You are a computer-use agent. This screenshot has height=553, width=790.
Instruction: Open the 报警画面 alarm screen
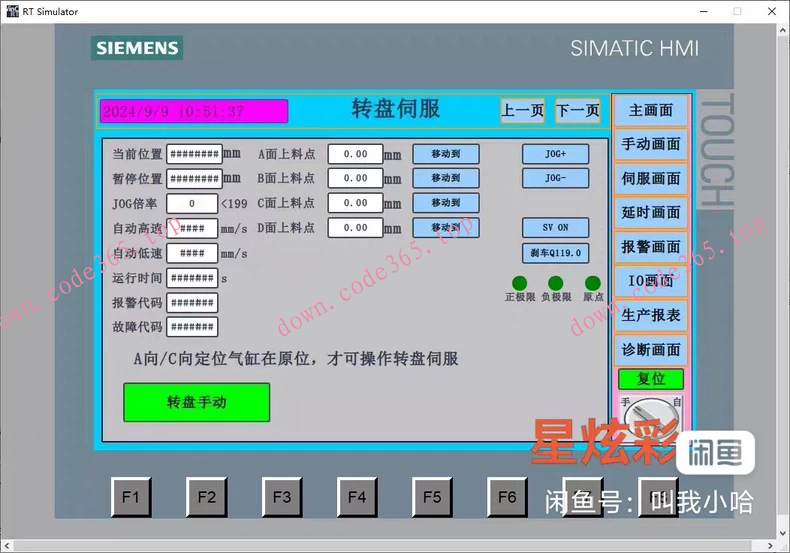coord(650,247)
